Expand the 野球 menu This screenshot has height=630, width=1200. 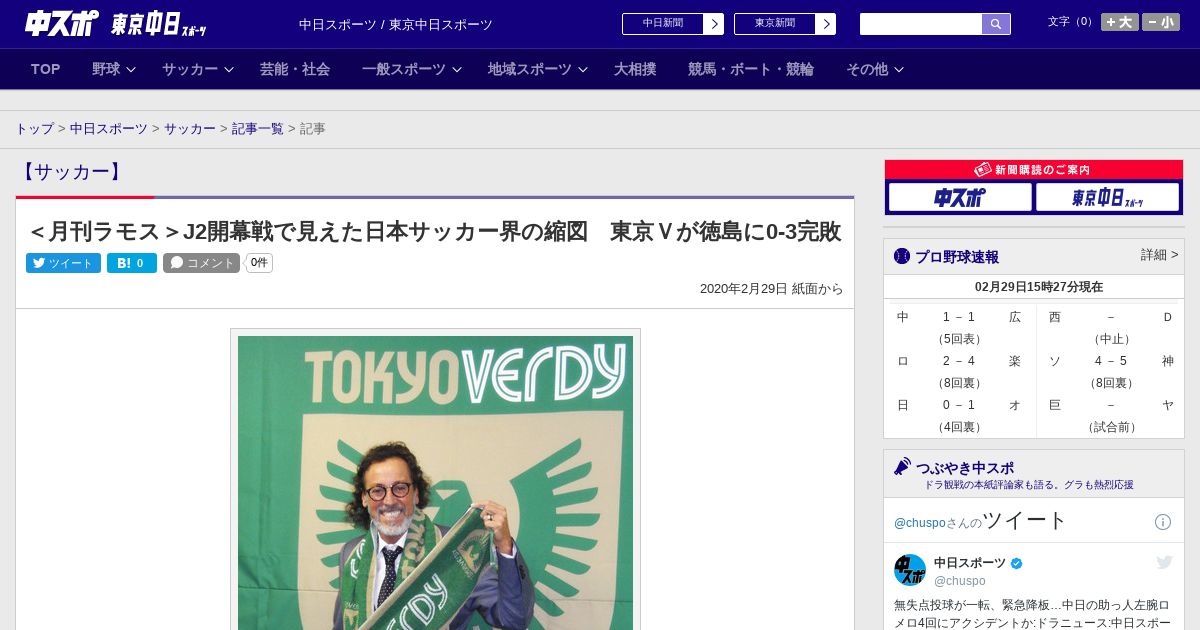[x=114, y=69]
